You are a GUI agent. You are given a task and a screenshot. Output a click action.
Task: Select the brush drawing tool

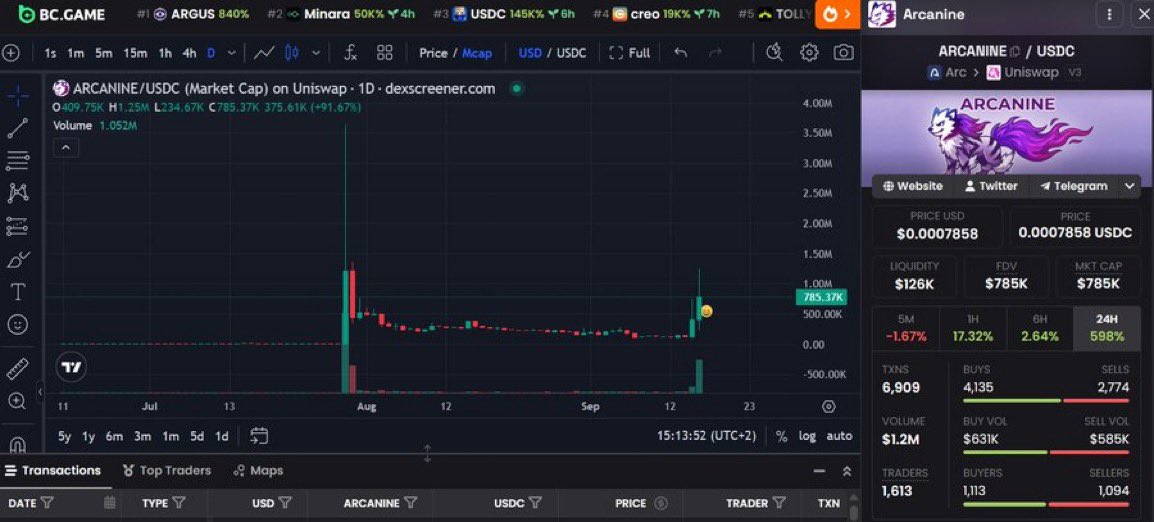[18, 259]
